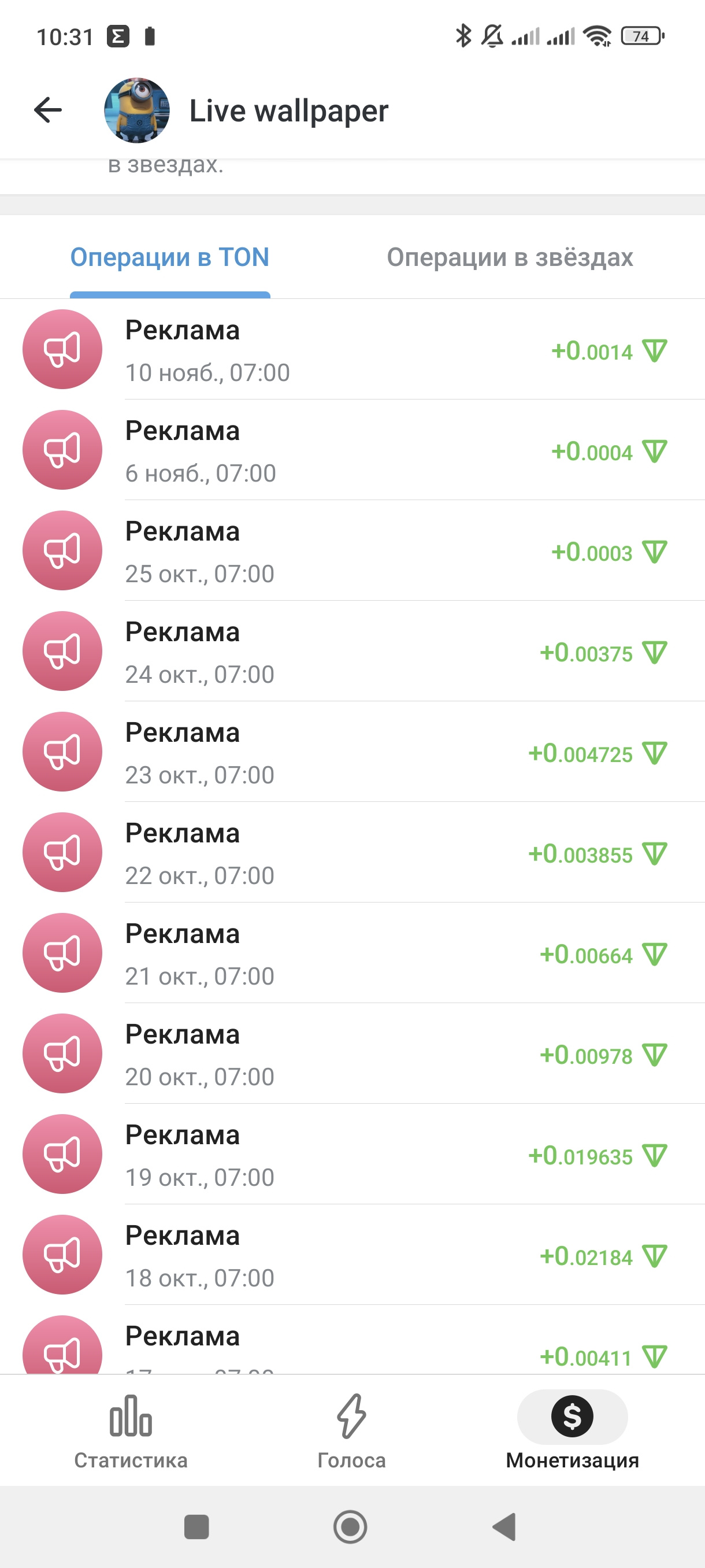Open the Голоса lightning bolt icon
705x1568 pixels.
coord(351,1416)
